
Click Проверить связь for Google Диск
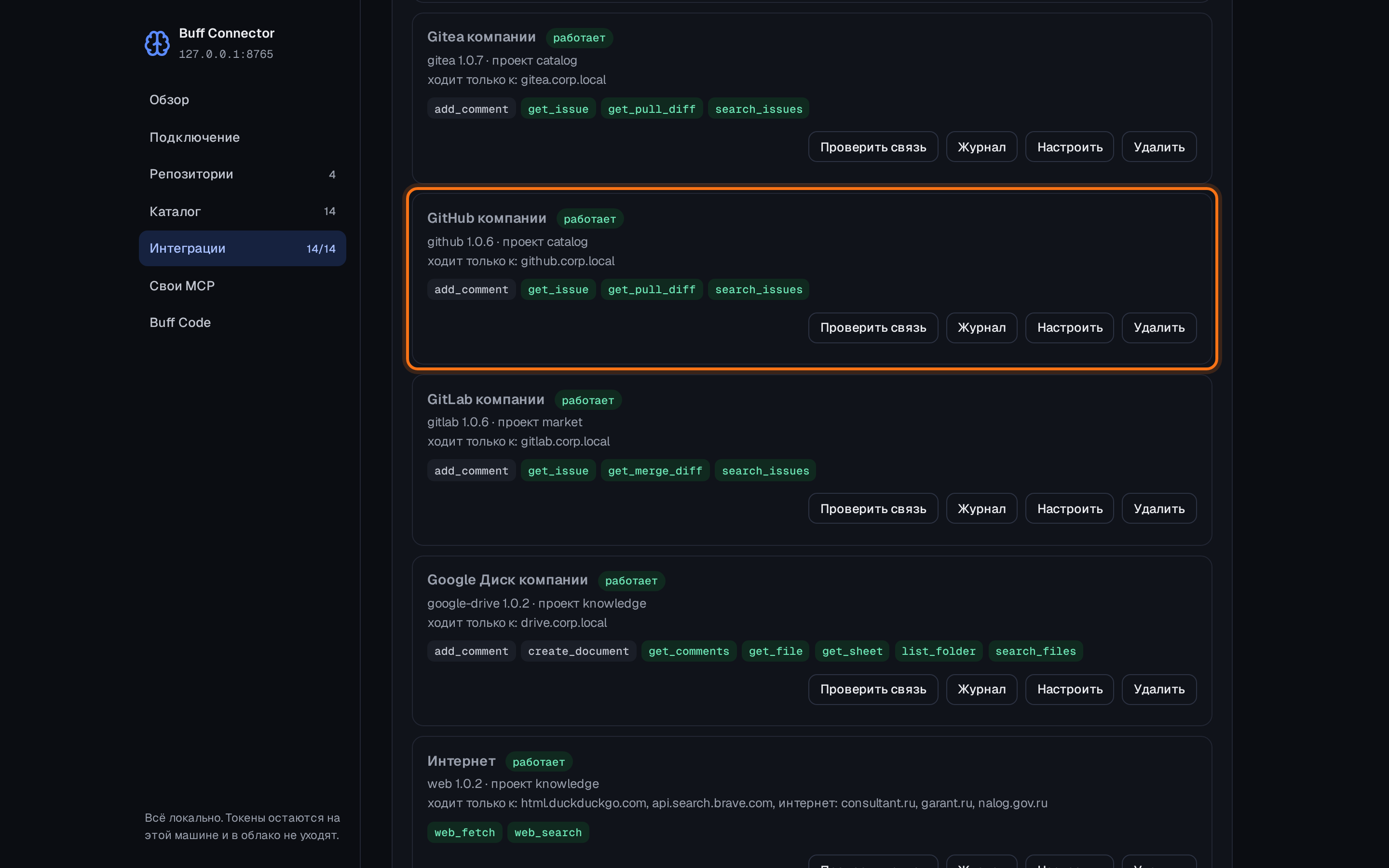point(873,690)
